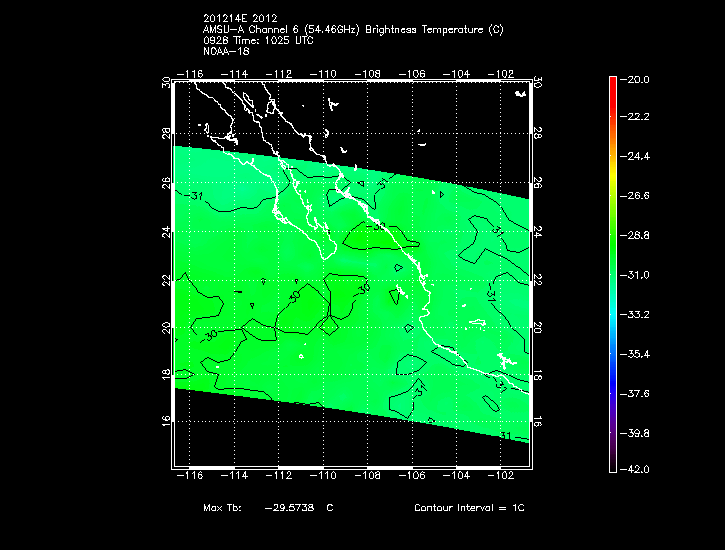Click the bottom -104 longitude axis label
Screen dimensions: 725x550
pos(456,475)
